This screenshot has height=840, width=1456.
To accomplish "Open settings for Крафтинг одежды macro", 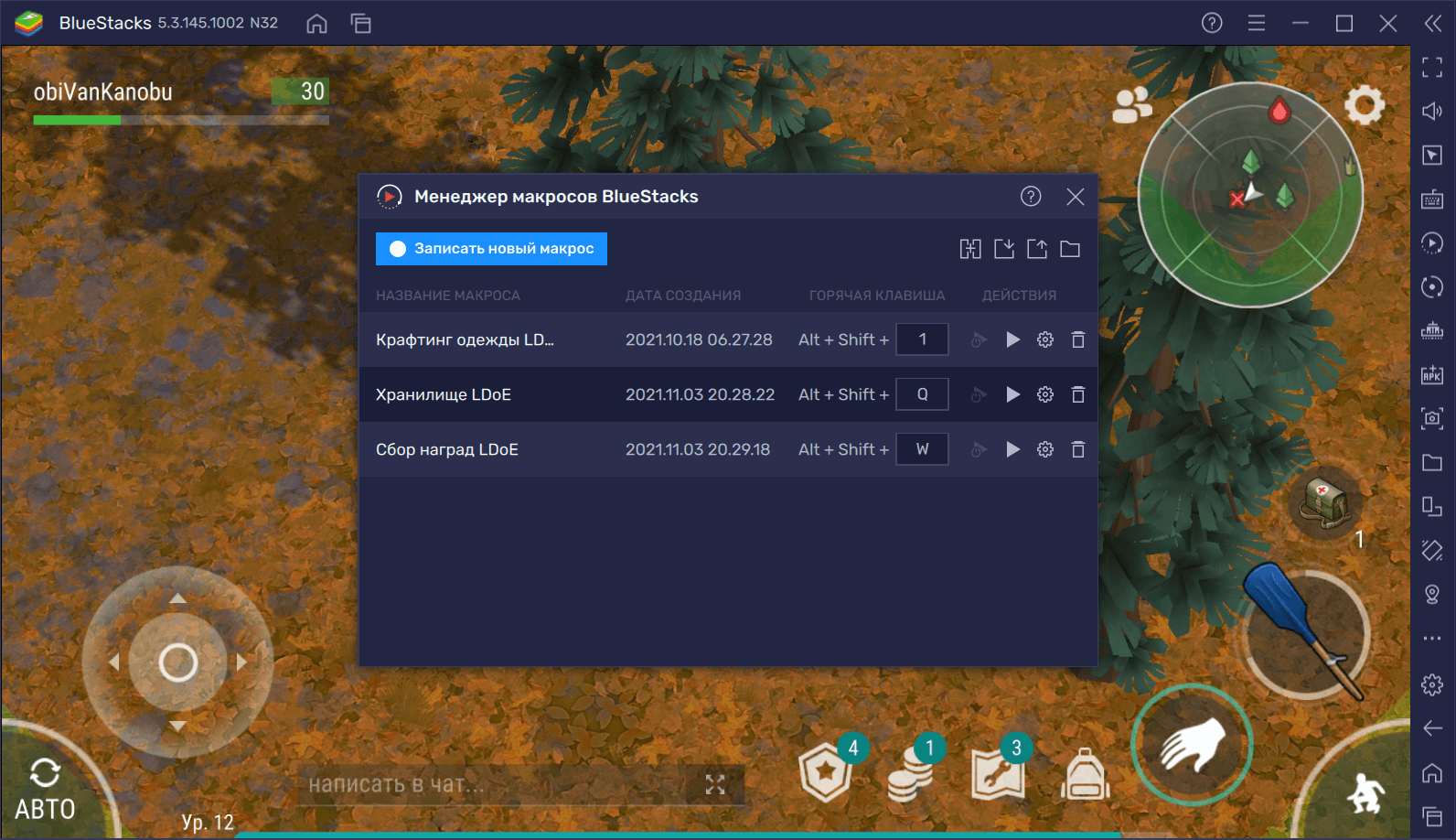I will (x=1045, y=339).
